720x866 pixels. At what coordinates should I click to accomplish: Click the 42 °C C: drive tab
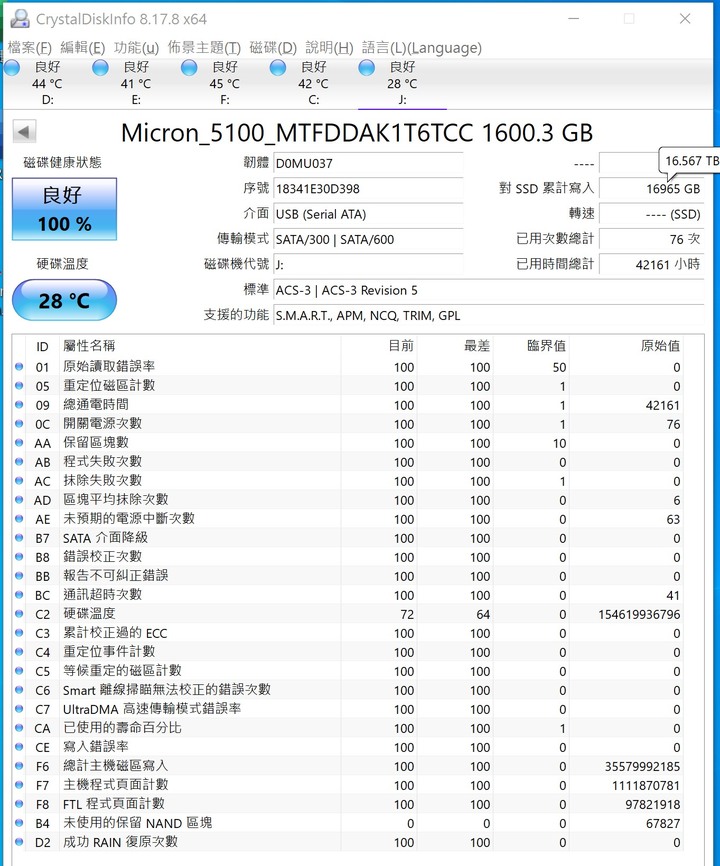click(x=313, y=83)
